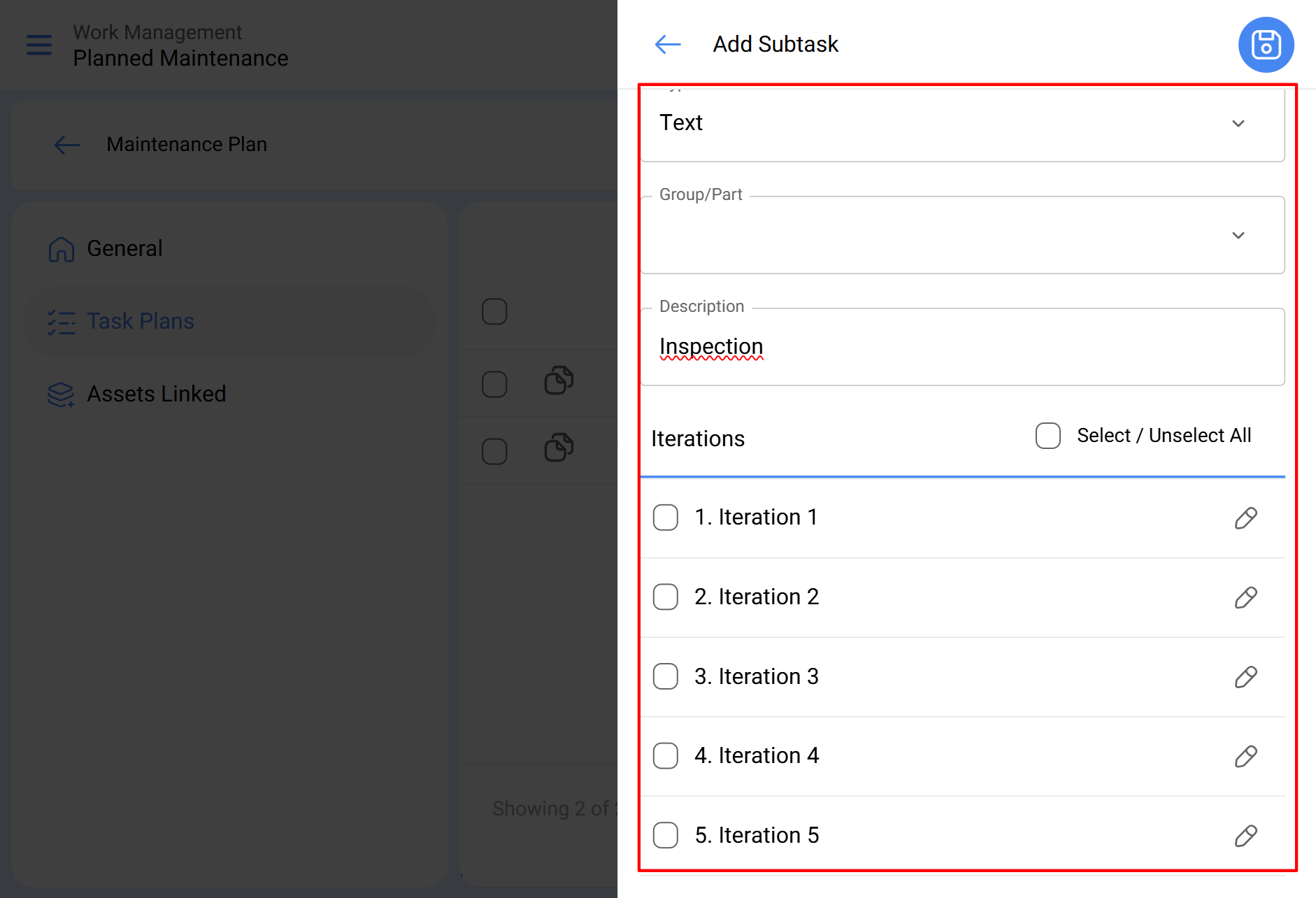Select Task Plans in the sidebar
The width and height of the screenshot is (1316, 898).
(140, 321)
